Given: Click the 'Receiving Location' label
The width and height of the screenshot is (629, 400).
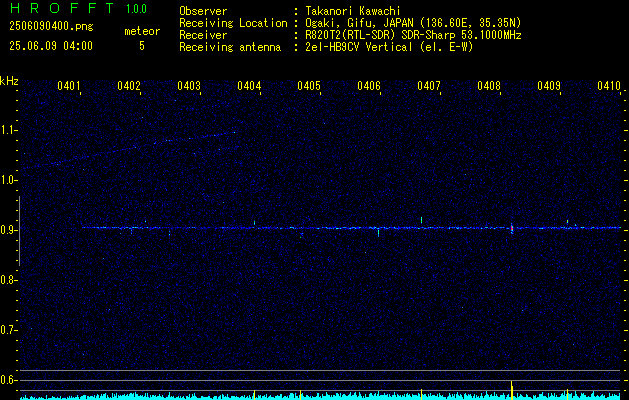Looking at the screenshot, I should click(x=233, y=23).
